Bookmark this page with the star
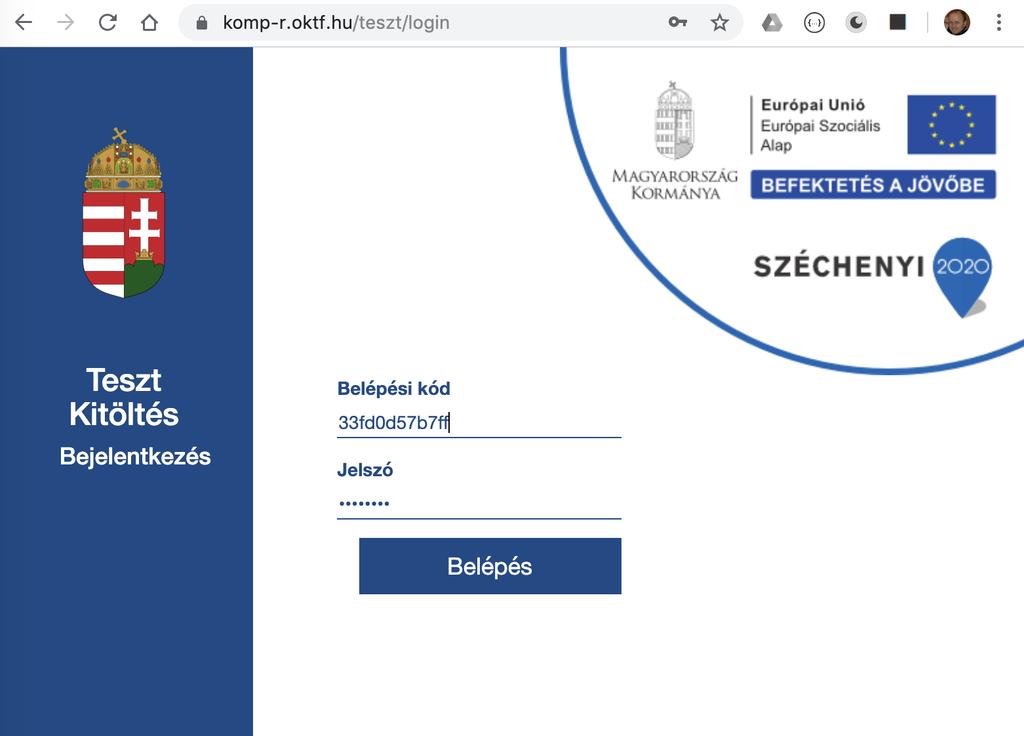 click(720, 23)
